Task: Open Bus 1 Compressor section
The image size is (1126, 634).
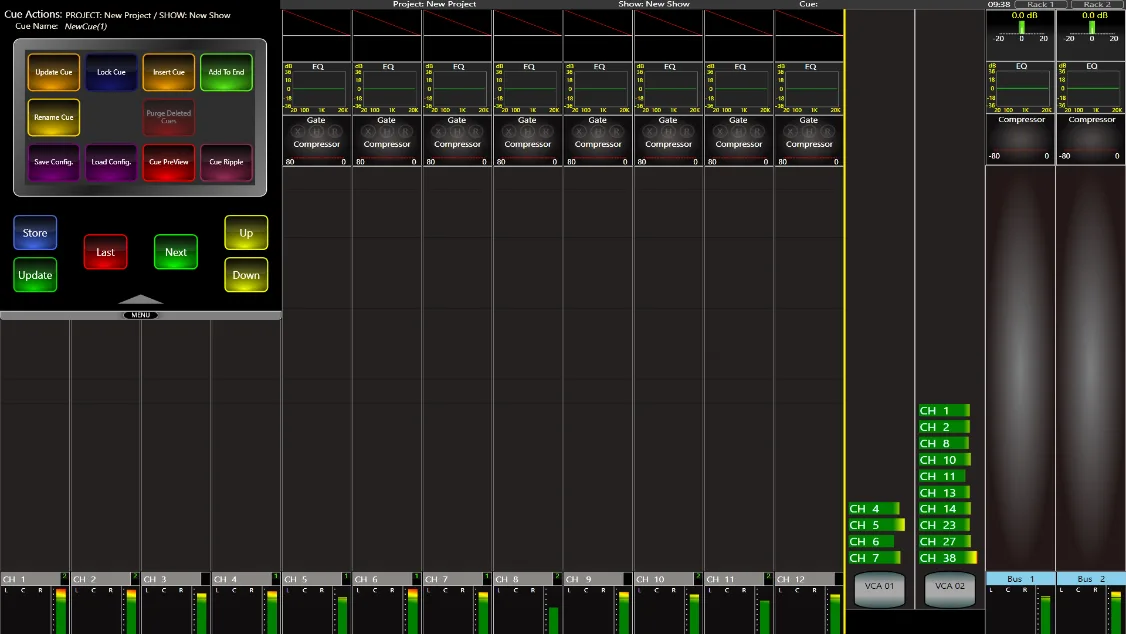Action: pyautogui.click(x=1020, y=139)
